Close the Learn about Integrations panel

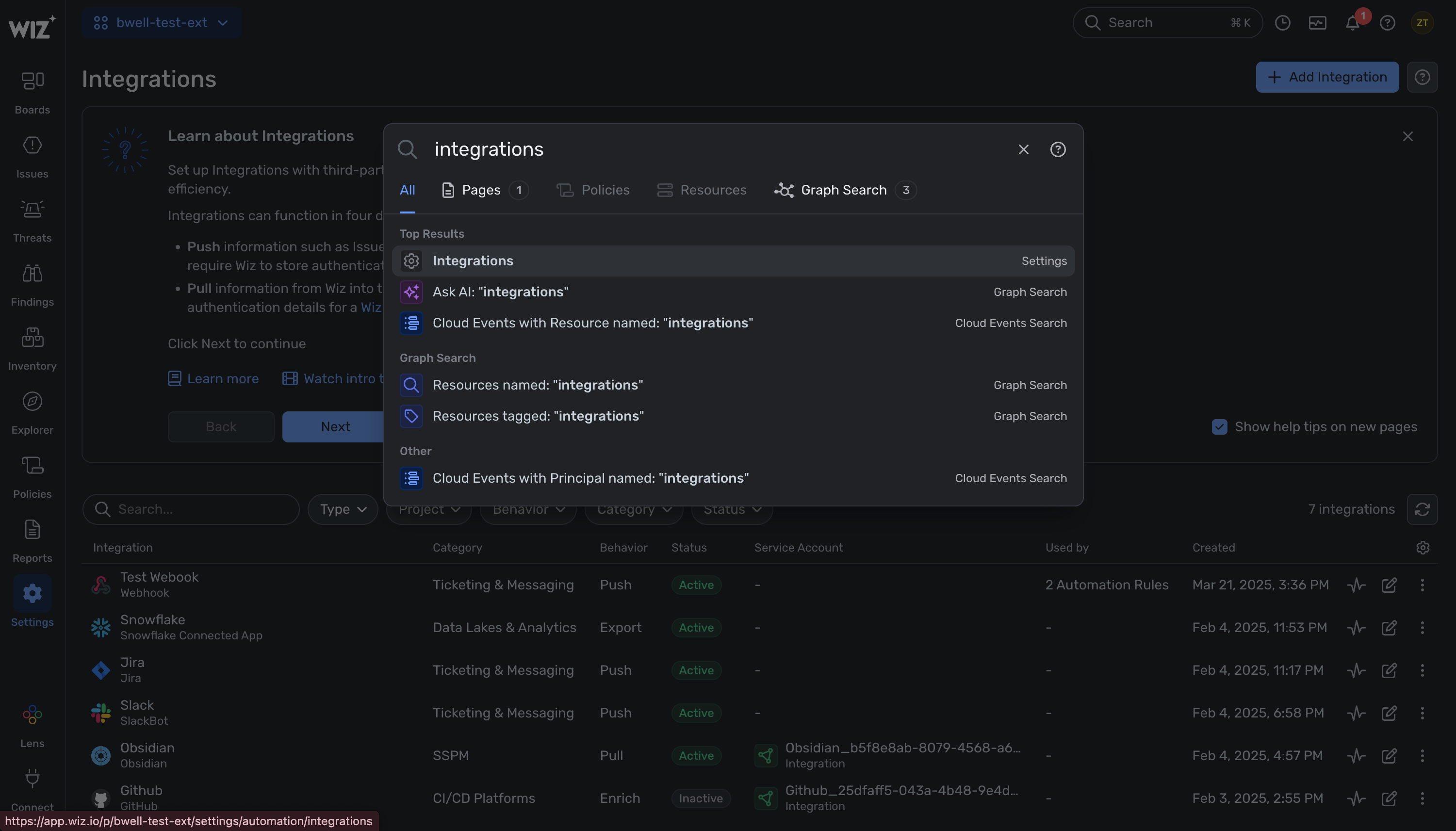1407,136
